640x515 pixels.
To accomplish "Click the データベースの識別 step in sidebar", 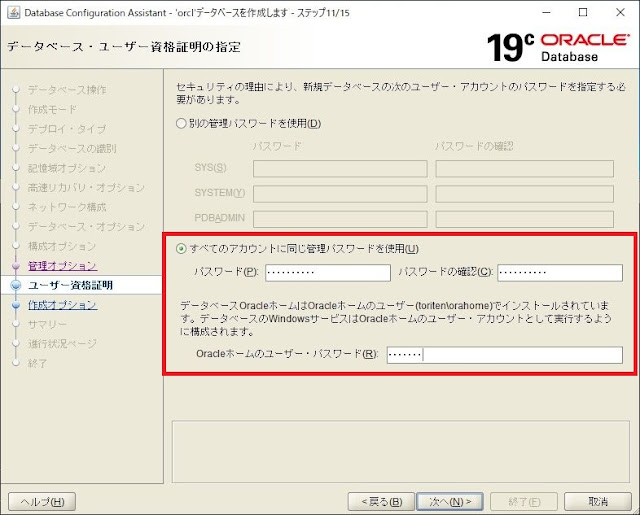I will click(72, 149).
